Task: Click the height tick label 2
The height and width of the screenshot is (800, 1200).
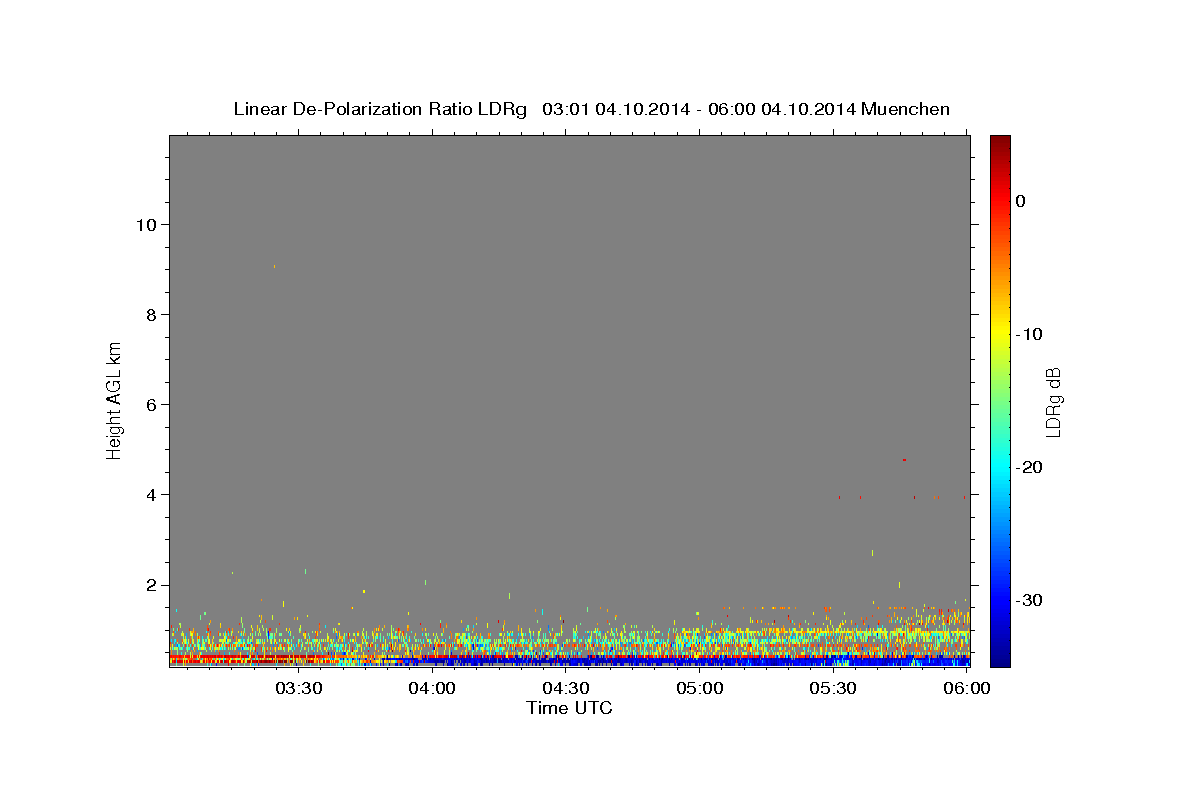Action: (x=149, y=585)
